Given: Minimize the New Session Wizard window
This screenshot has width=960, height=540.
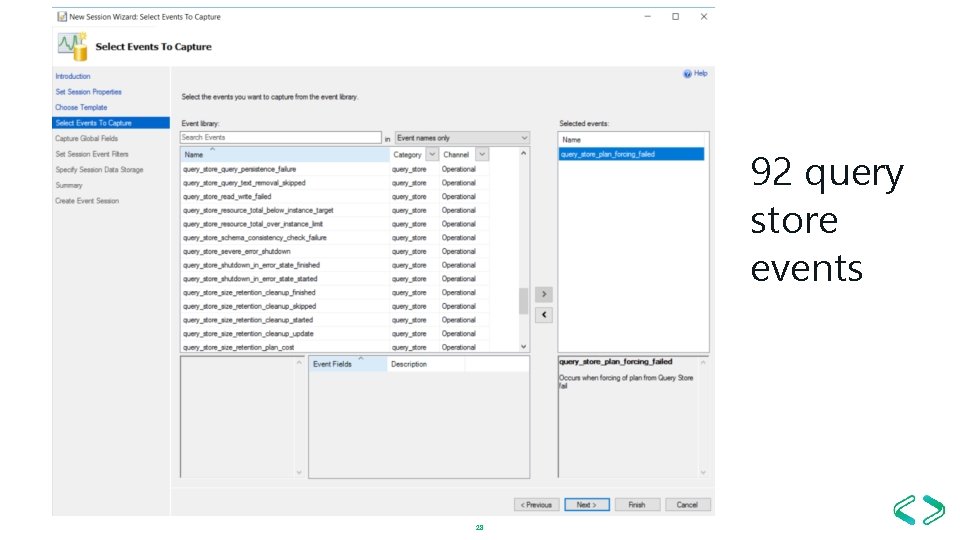Looking at the screenshot, I should click(648, 17).
